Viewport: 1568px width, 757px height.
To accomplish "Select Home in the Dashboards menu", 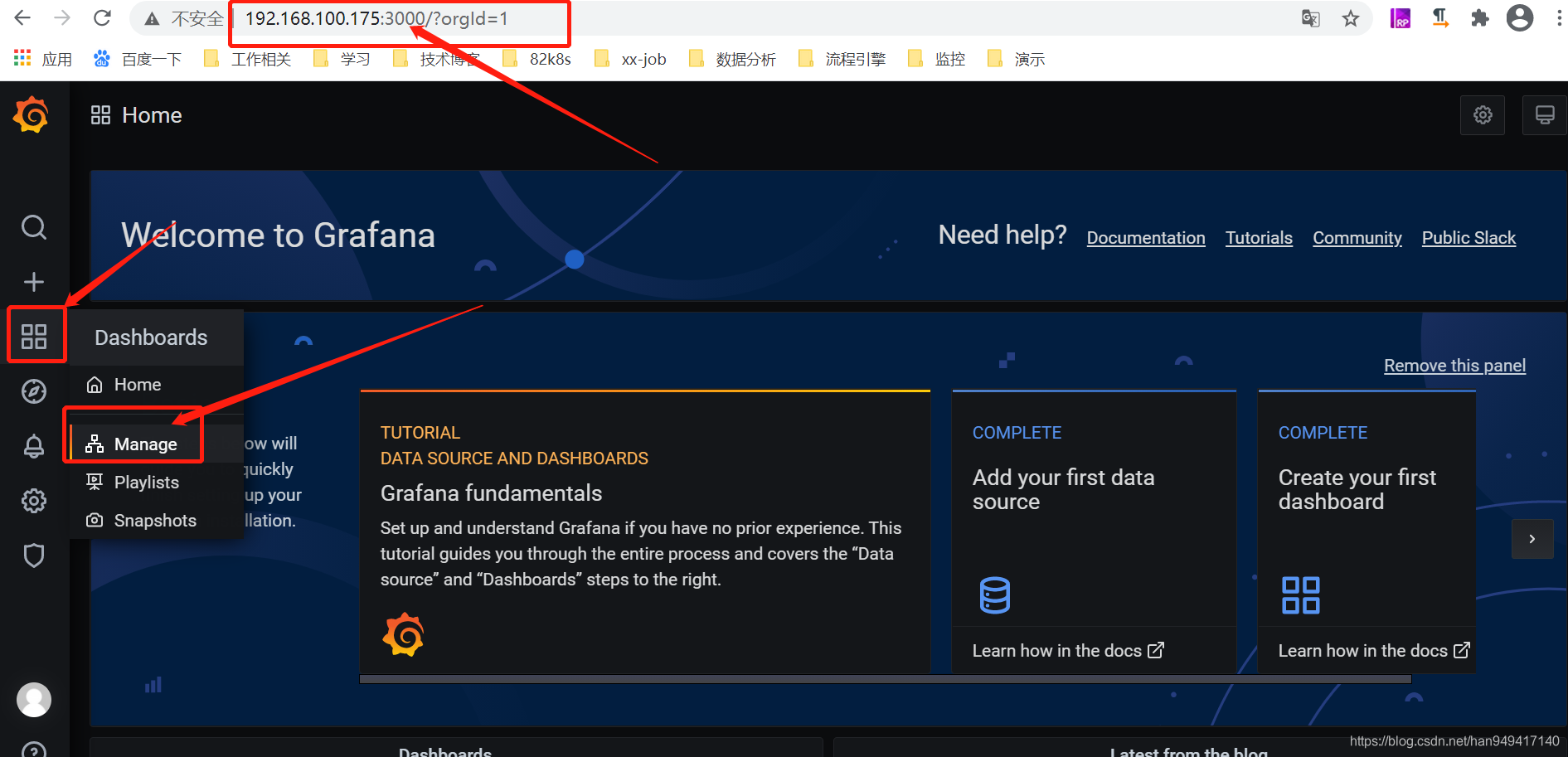I will pos(156,385).
